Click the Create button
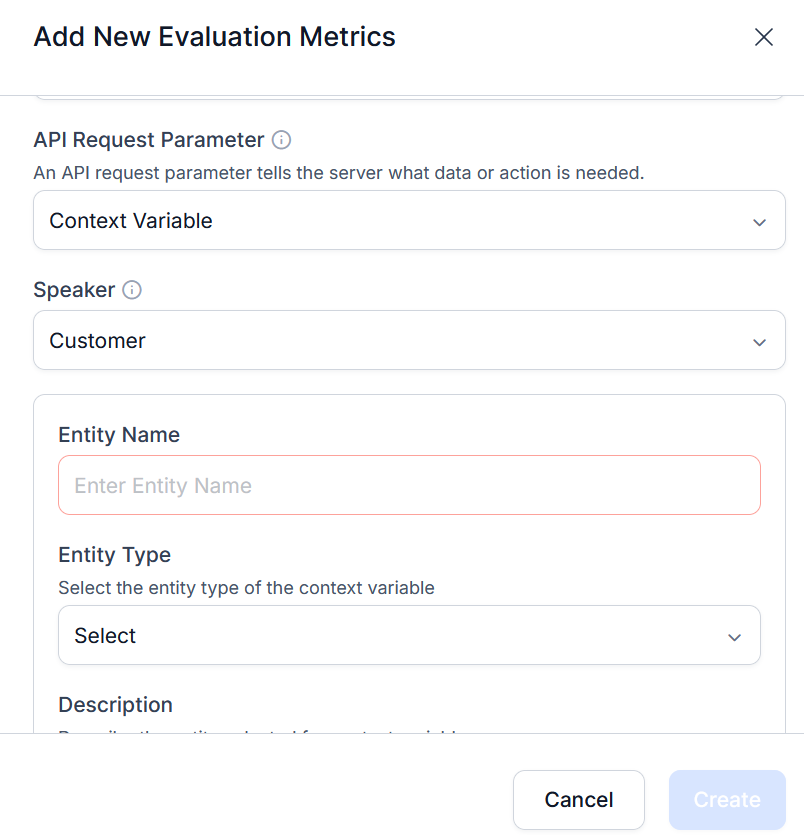Screen dimensions: 804x838 point(727,800)
